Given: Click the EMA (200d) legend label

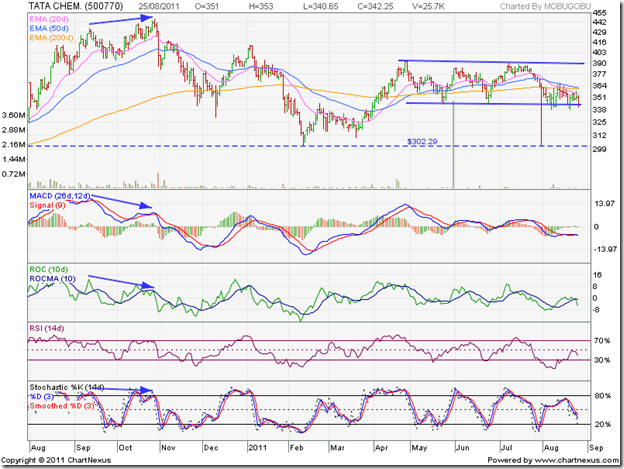Looking at the screenshot, I should pos(51,38).
